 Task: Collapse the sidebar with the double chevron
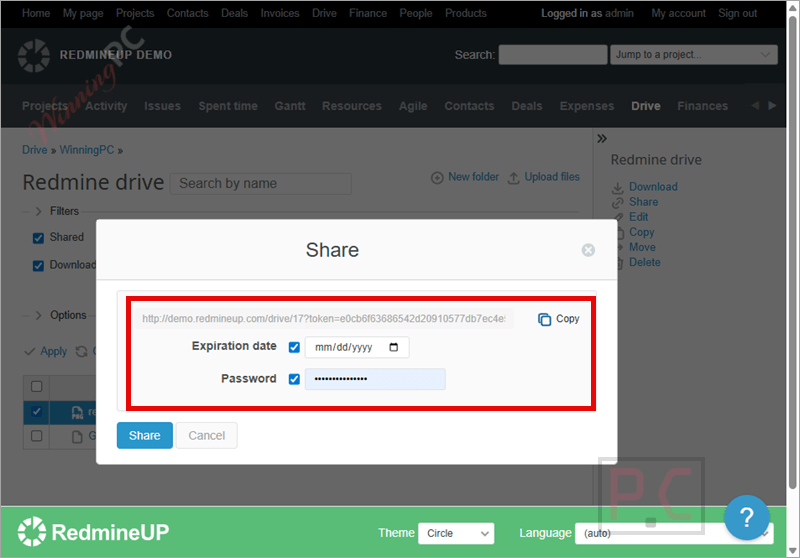tap(602, 138)
